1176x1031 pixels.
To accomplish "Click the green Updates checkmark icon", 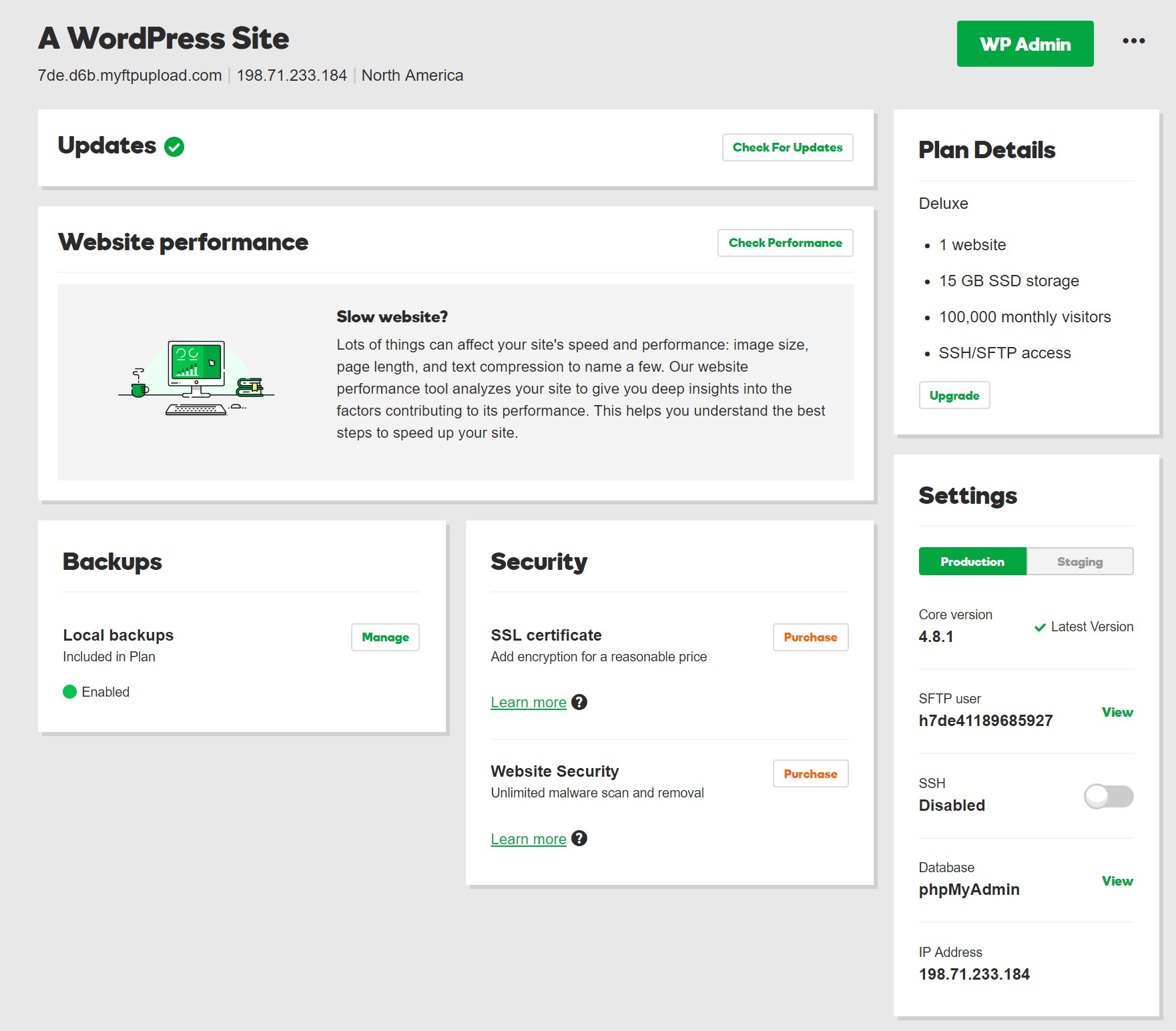I will (x=174, y=147).
